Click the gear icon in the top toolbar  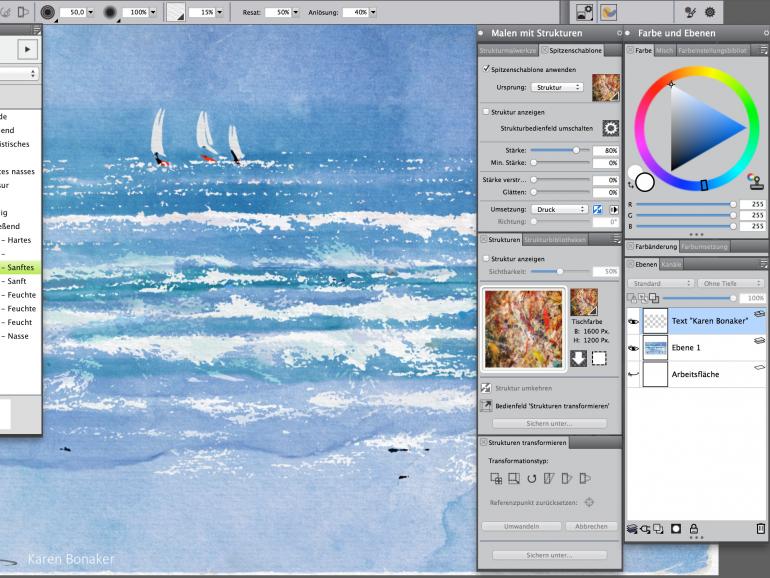[710, 12]
